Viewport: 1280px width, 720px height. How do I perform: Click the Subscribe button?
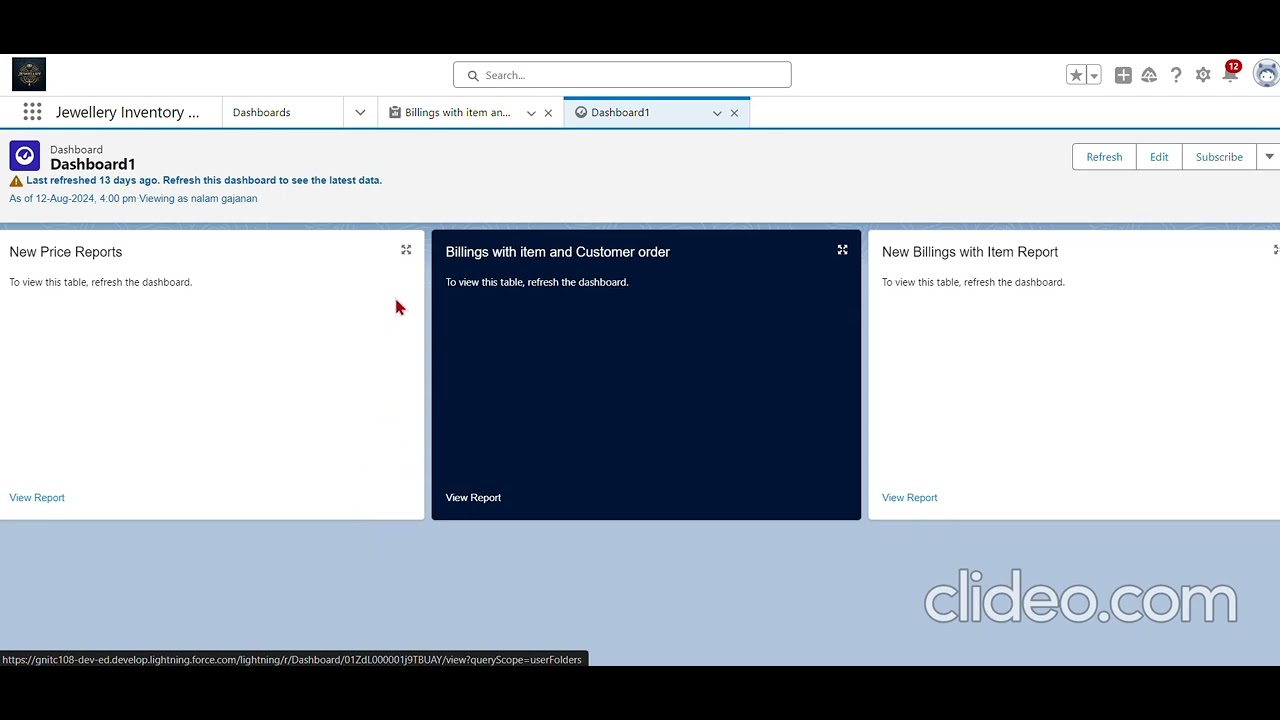coord(1219,157)
